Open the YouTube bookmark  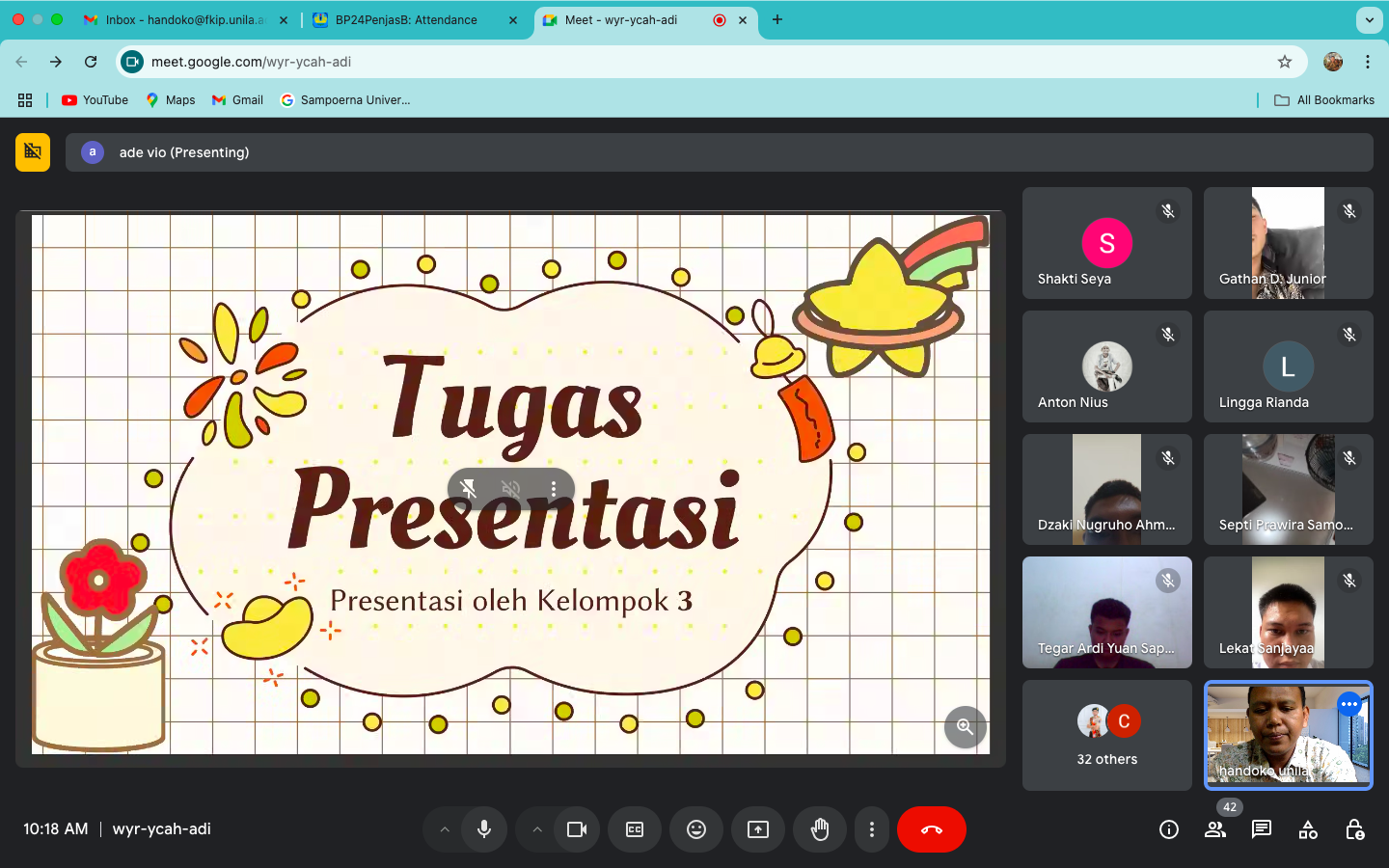(95, 100)
